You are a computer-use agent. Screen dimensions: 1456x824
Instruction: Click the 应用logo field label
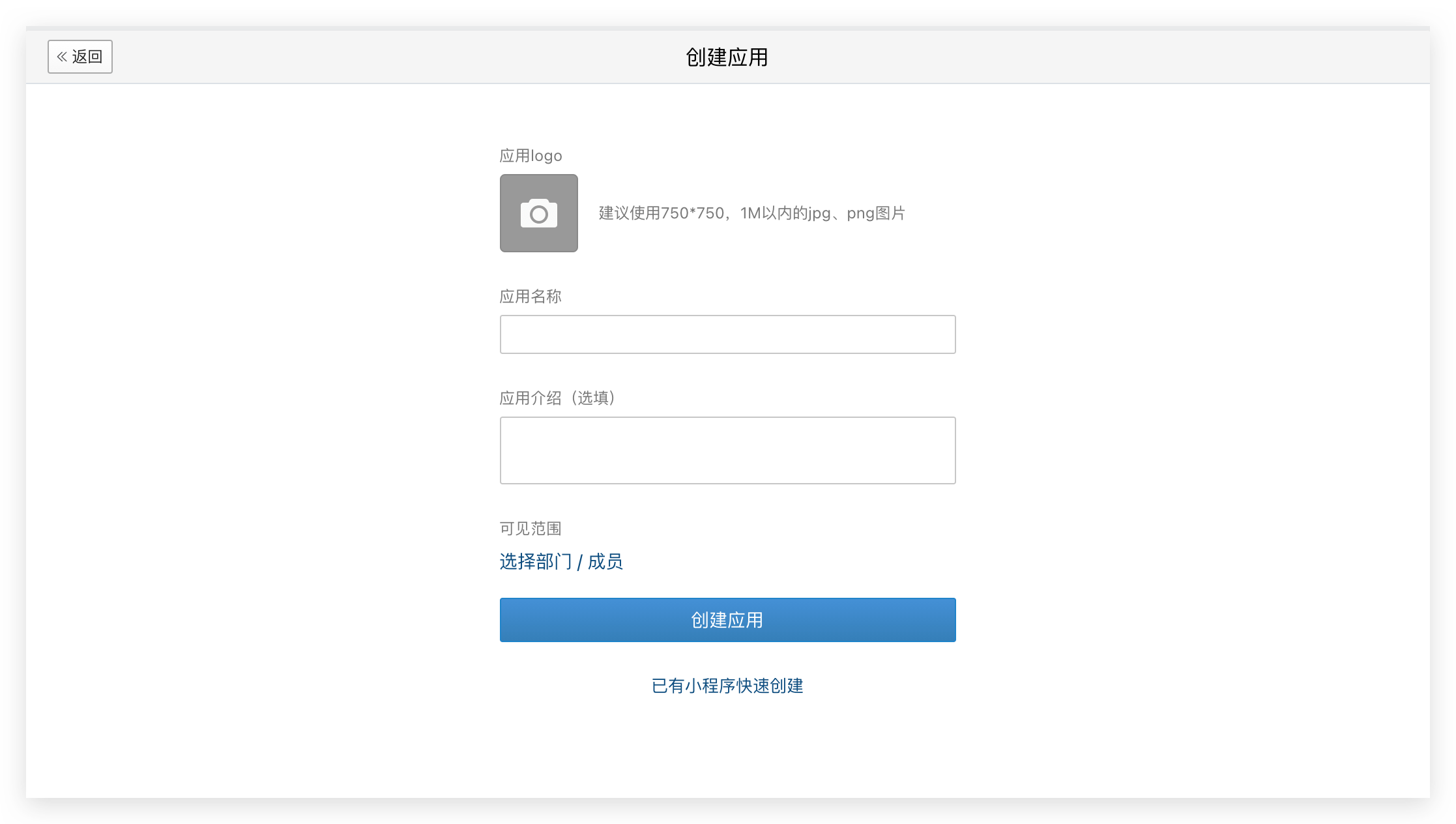[531, 156]
